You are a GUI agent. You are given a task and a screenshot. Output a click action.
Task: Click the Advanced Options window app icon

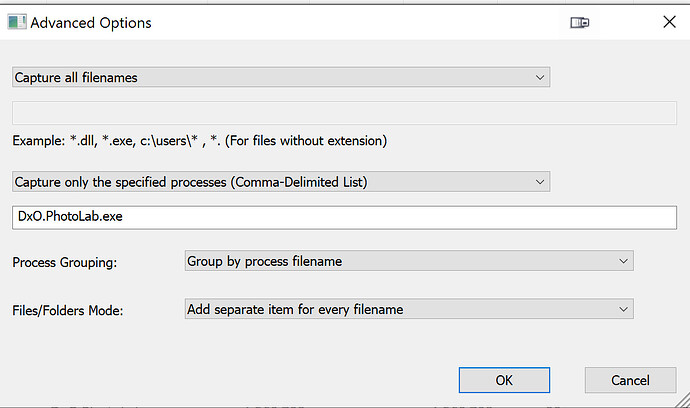[x=17, y=21]
